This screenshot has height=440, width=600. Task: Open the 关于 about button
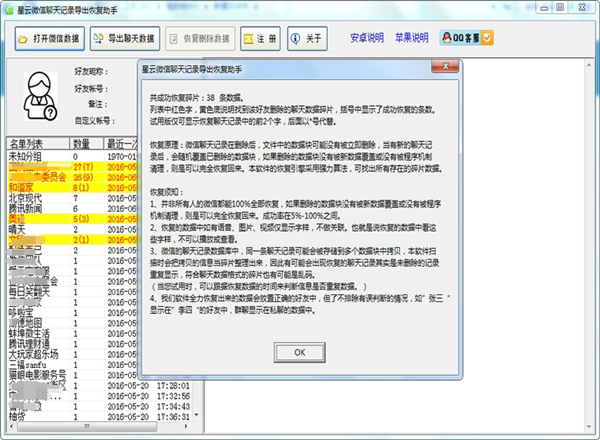pyautogui.click(x=308, y=39)
